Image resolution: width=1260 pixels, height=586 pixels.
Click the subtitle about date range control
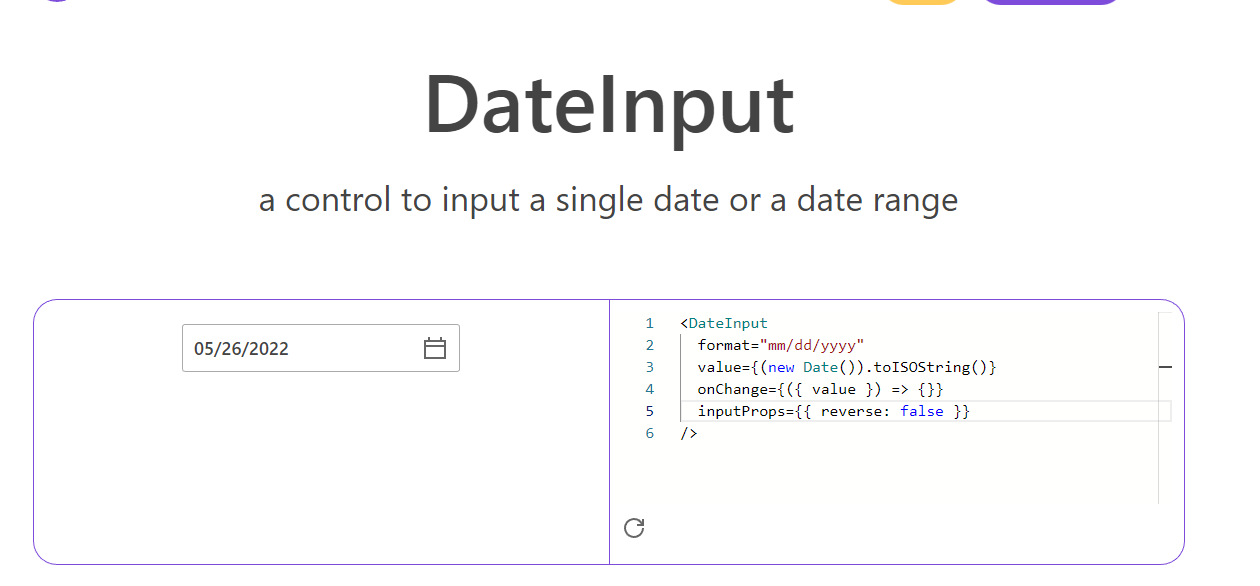pos(608,200)
